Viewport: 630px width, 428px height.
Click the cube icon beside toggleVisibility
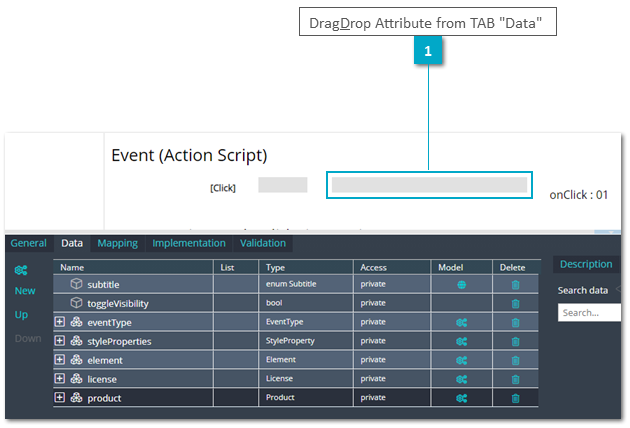tap(76, 303)
